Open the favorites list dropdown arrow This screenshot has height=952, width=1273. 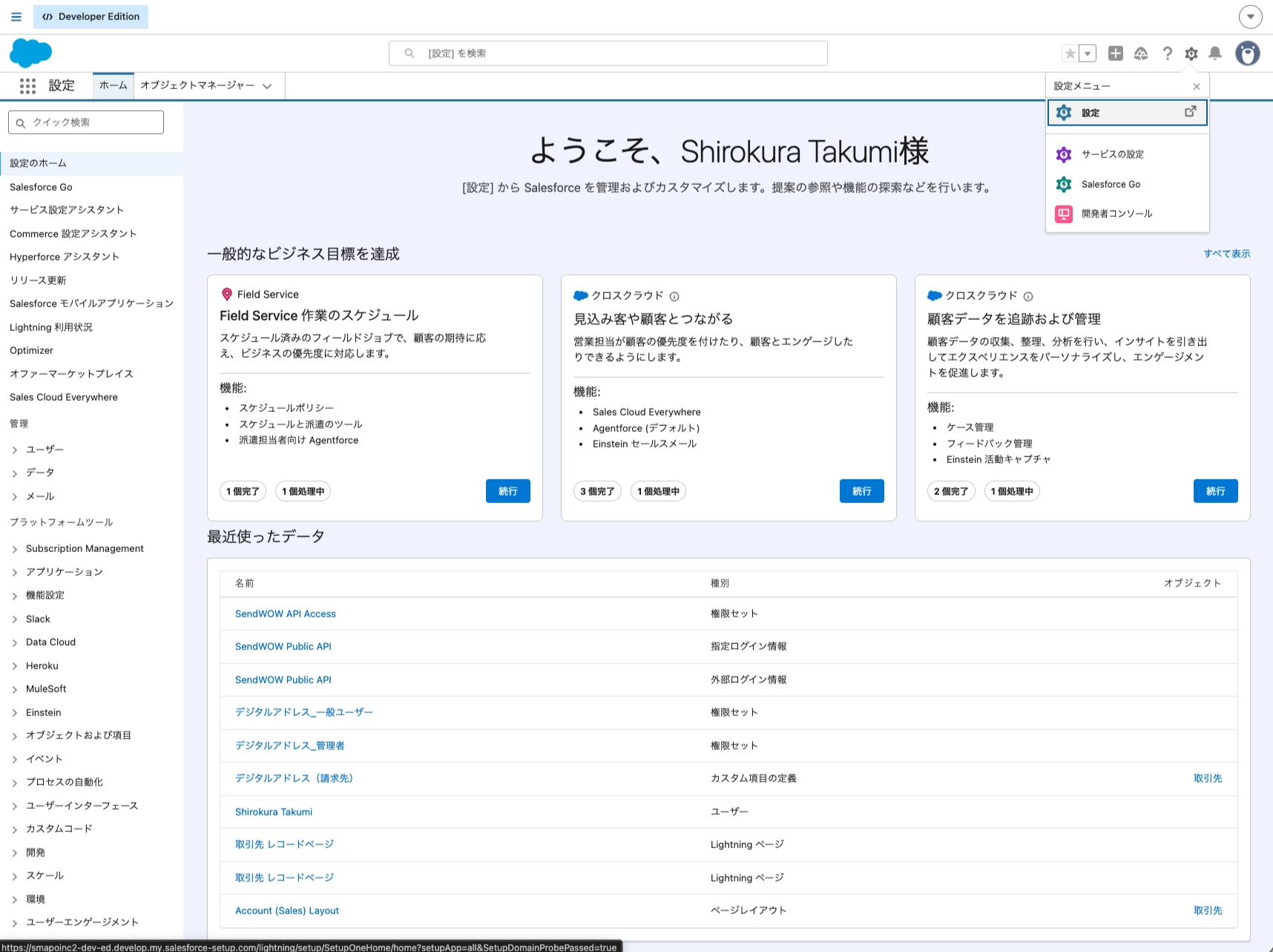click(1088, 53)
